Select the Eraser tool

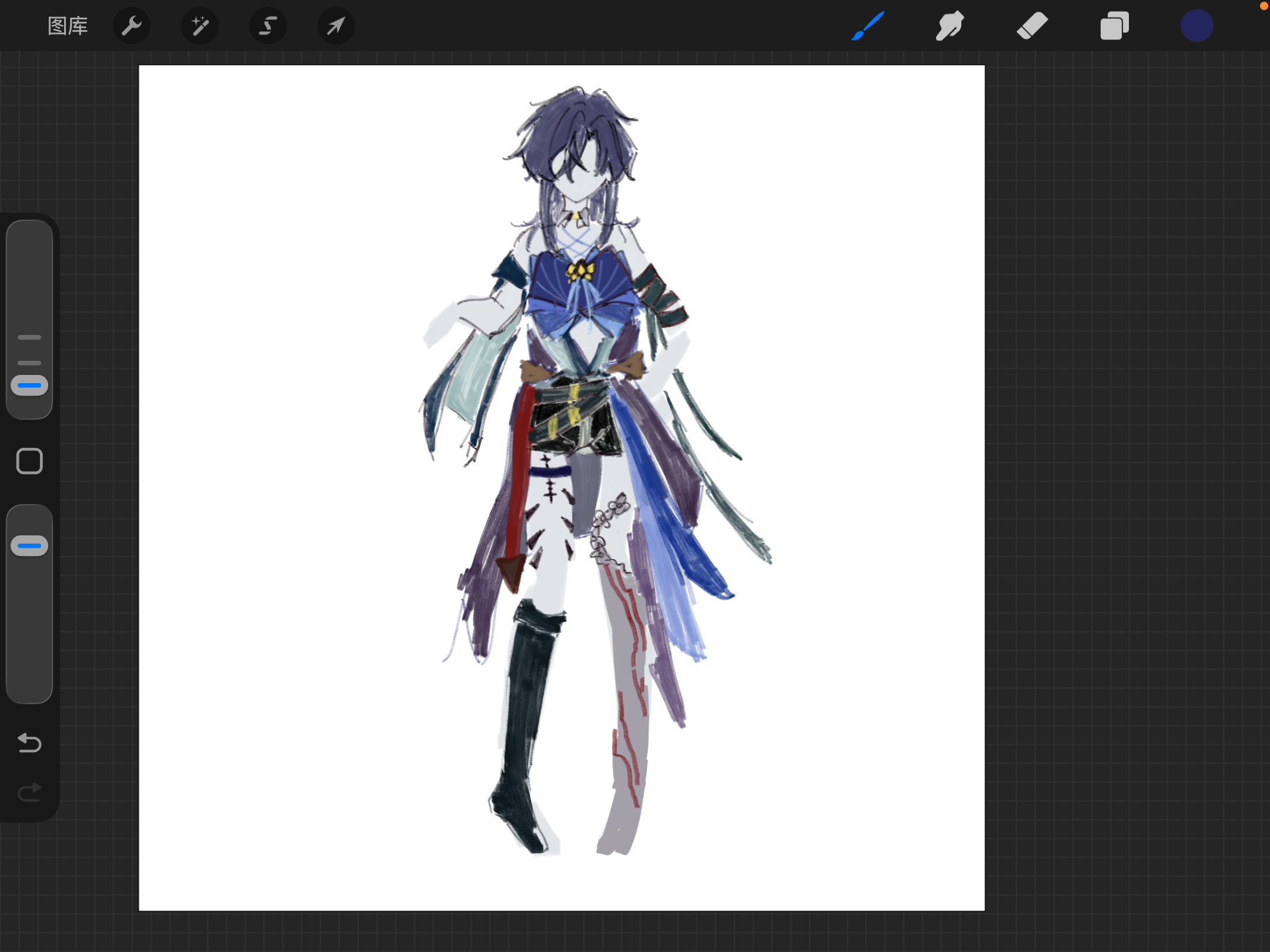(1032, 26)
